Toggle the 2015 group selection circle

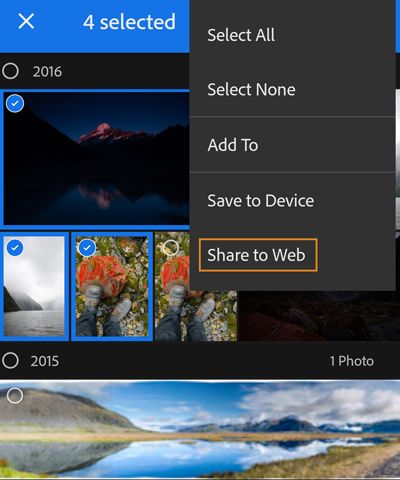[x=10, y=361]
